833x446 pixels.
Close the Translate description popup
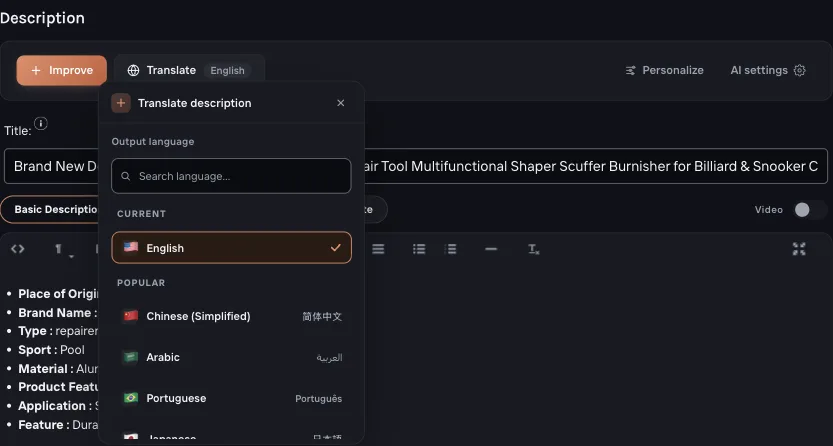[x=341, y=103]
